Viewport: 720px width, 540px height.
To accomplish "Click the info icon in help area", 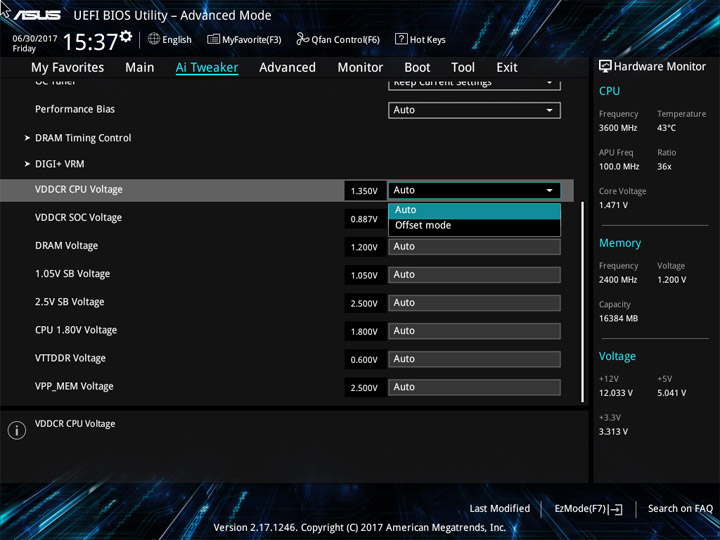I will point(17,431).
